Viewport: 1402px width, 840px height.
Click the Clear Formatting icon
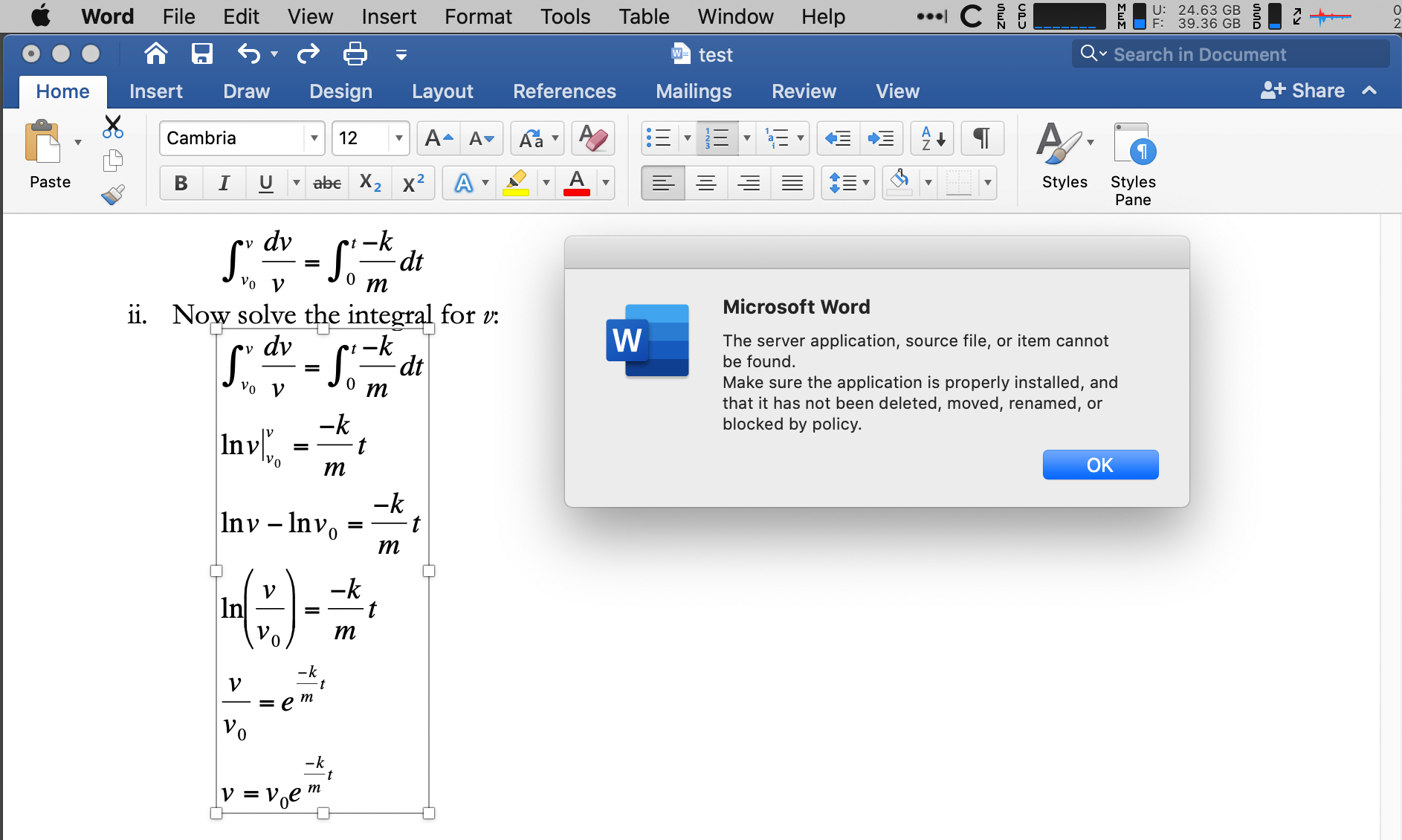592,138
